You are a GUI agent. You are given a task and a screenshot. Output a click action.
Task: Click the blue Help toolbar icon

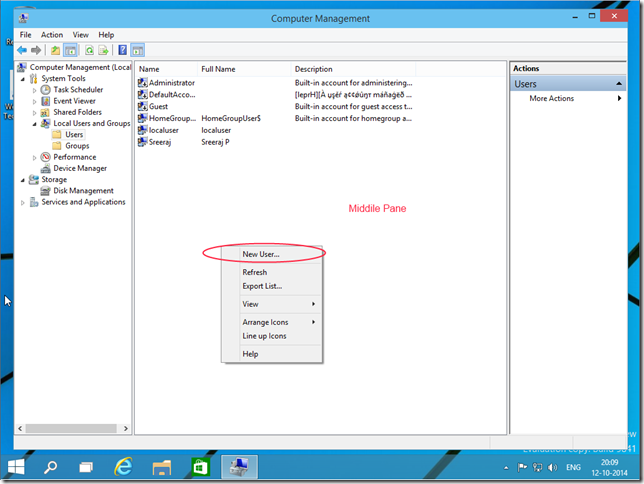[122, 50]
